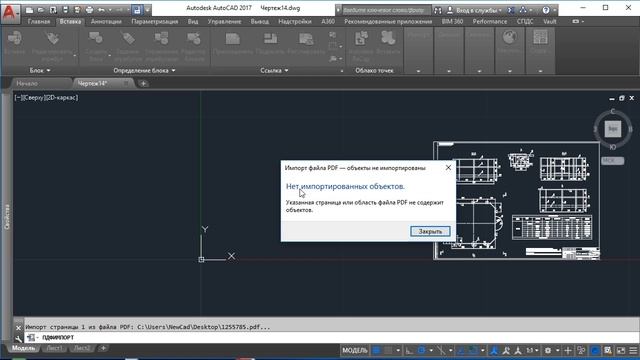Image resolution: width=640 pixels, height=360 pixels.
Task: Click the ViewCube top face
Action: [613, 129]
